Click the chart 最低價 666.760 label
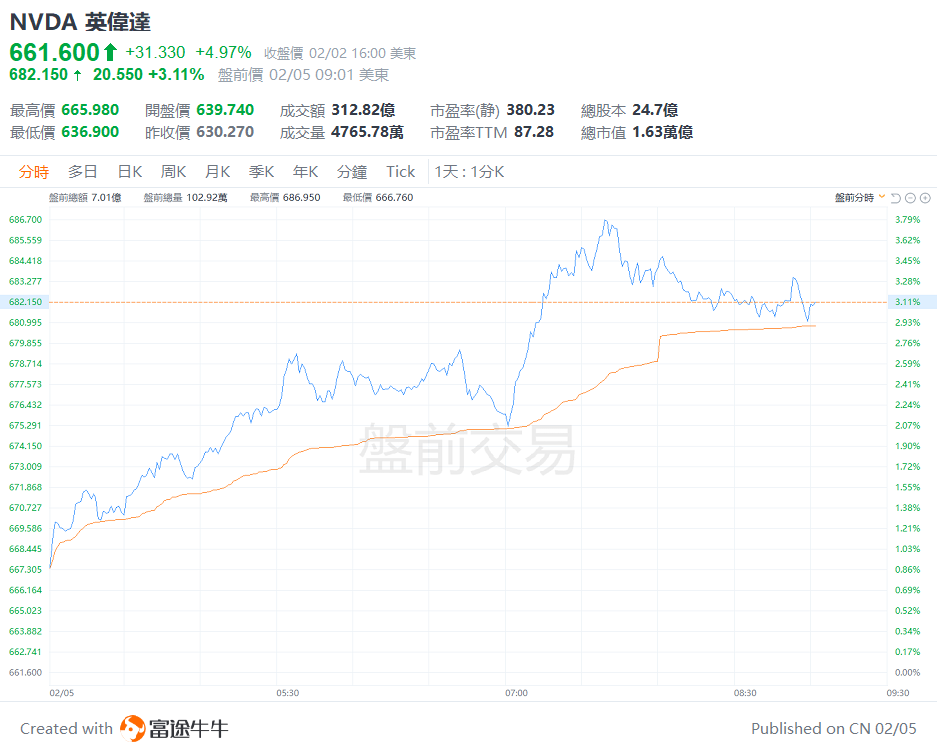The image size is (937, 755). [378, 197]
